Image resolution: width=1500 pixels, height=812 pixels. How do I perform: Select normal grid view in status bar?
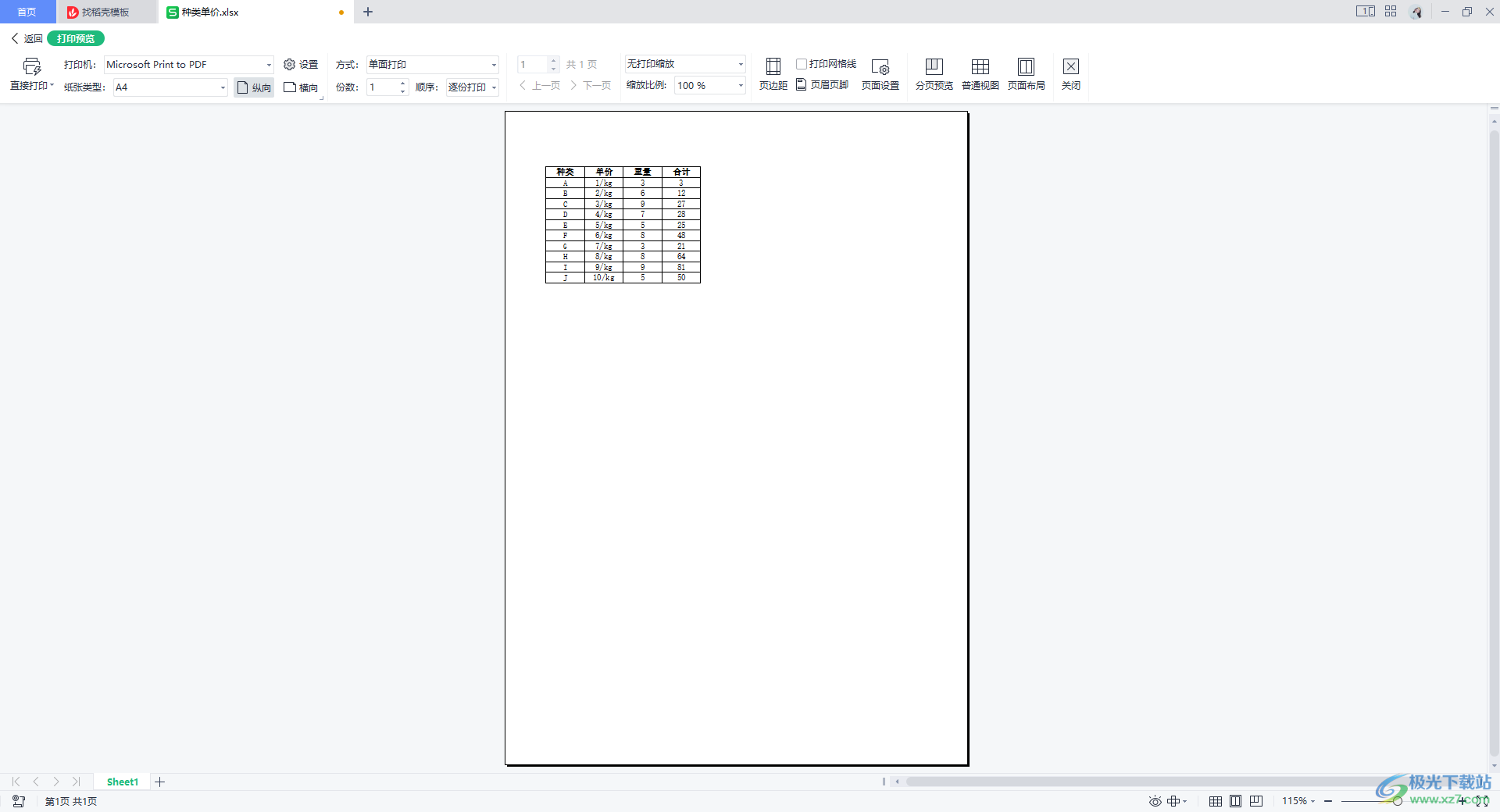pyautogui.click(x=1216, y=801)
